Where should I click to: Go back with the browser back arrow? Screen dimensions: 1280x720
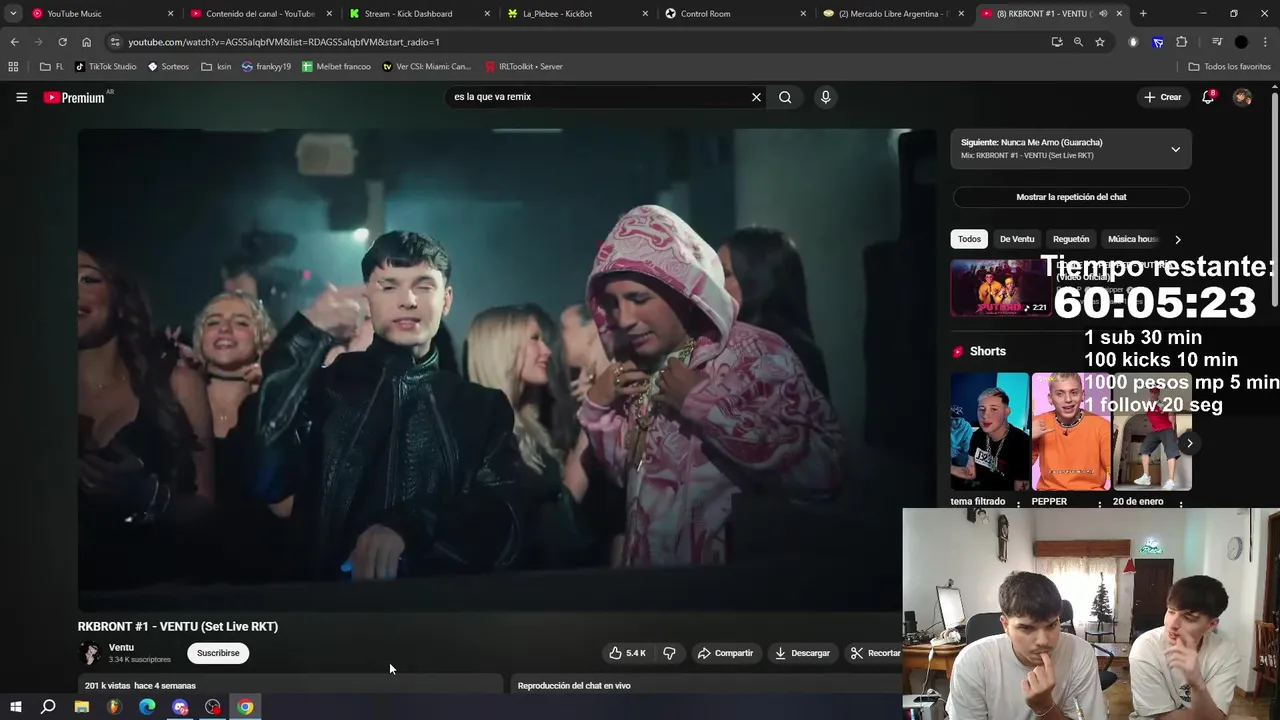point(14,42)
